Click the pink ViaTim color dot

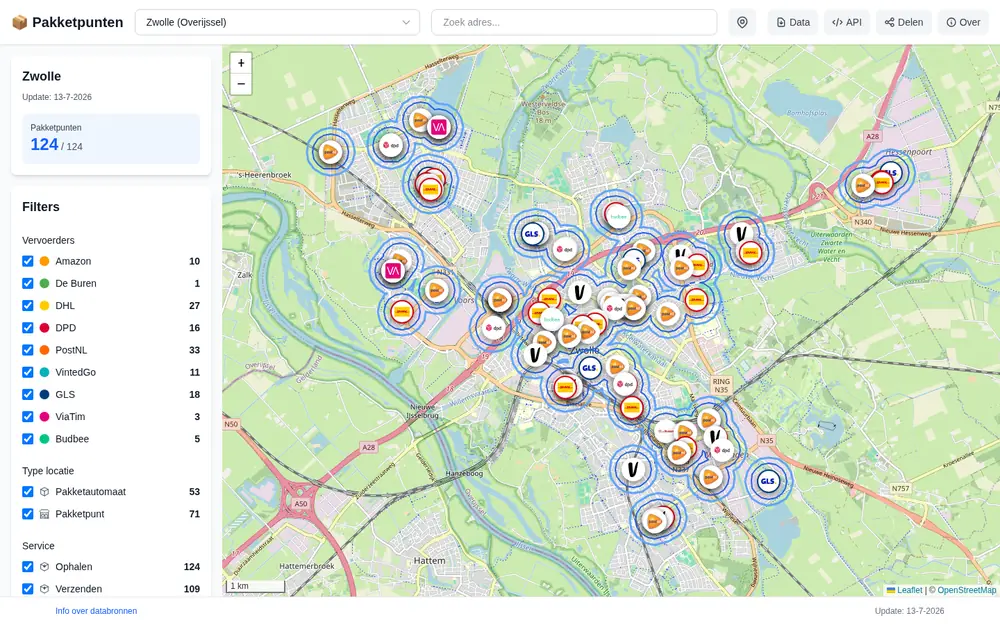45,416
